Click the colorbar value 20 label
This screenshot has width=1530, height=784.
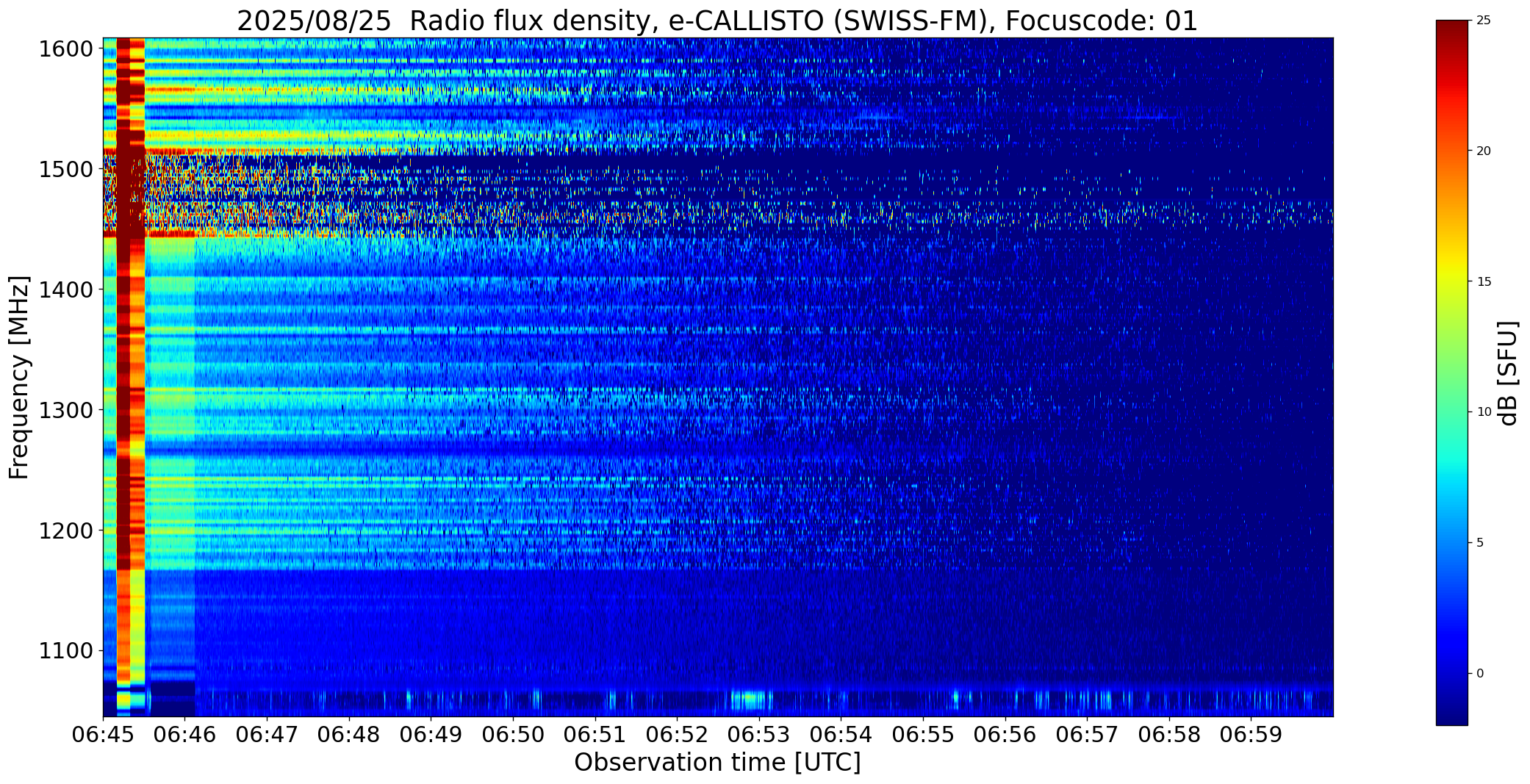1484,151
